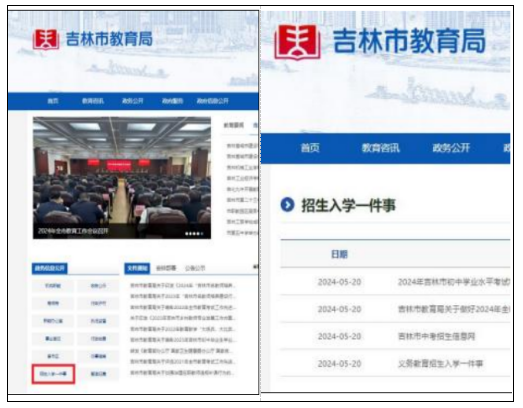Open the 公告公示 tab above the document list

click(195, 268)
